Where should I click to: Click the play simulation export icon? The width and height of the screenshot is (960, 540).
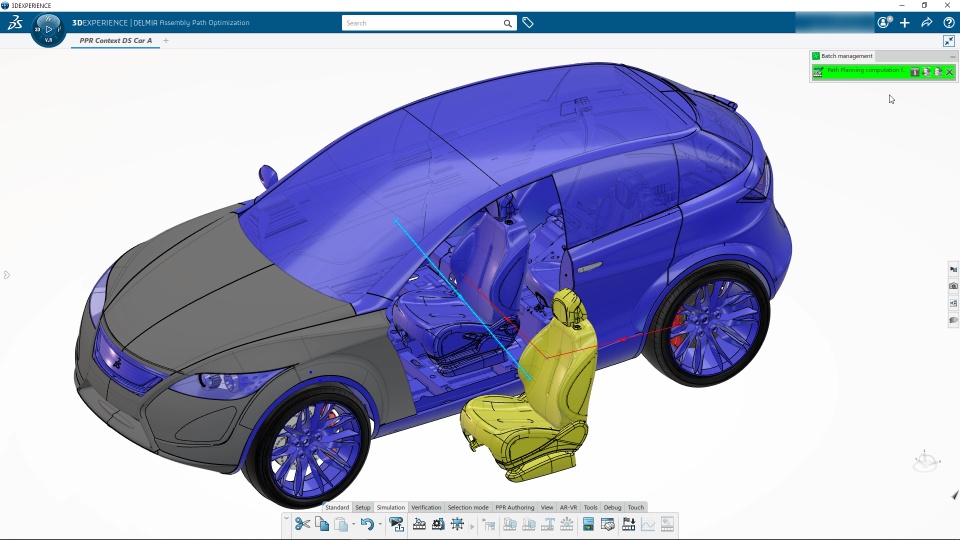coord(396,524)
